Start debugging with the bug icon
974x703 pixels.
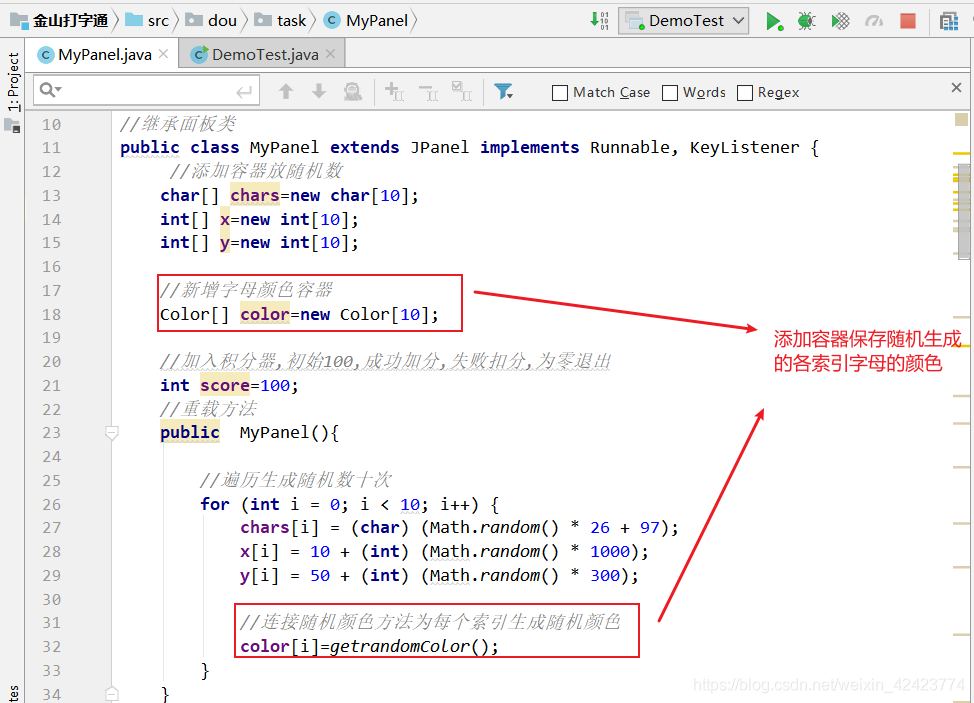pos(806,21)
